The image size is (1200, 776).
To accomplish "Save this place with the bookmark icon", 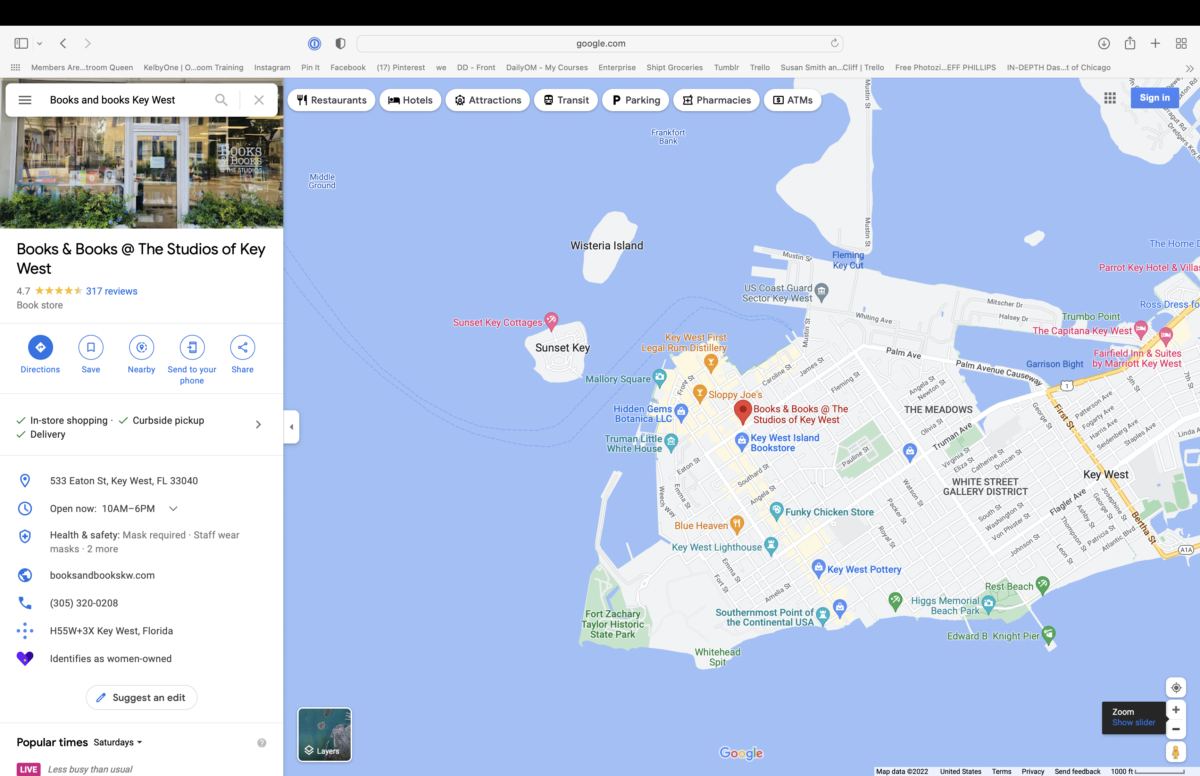I will tap(91, 347).
